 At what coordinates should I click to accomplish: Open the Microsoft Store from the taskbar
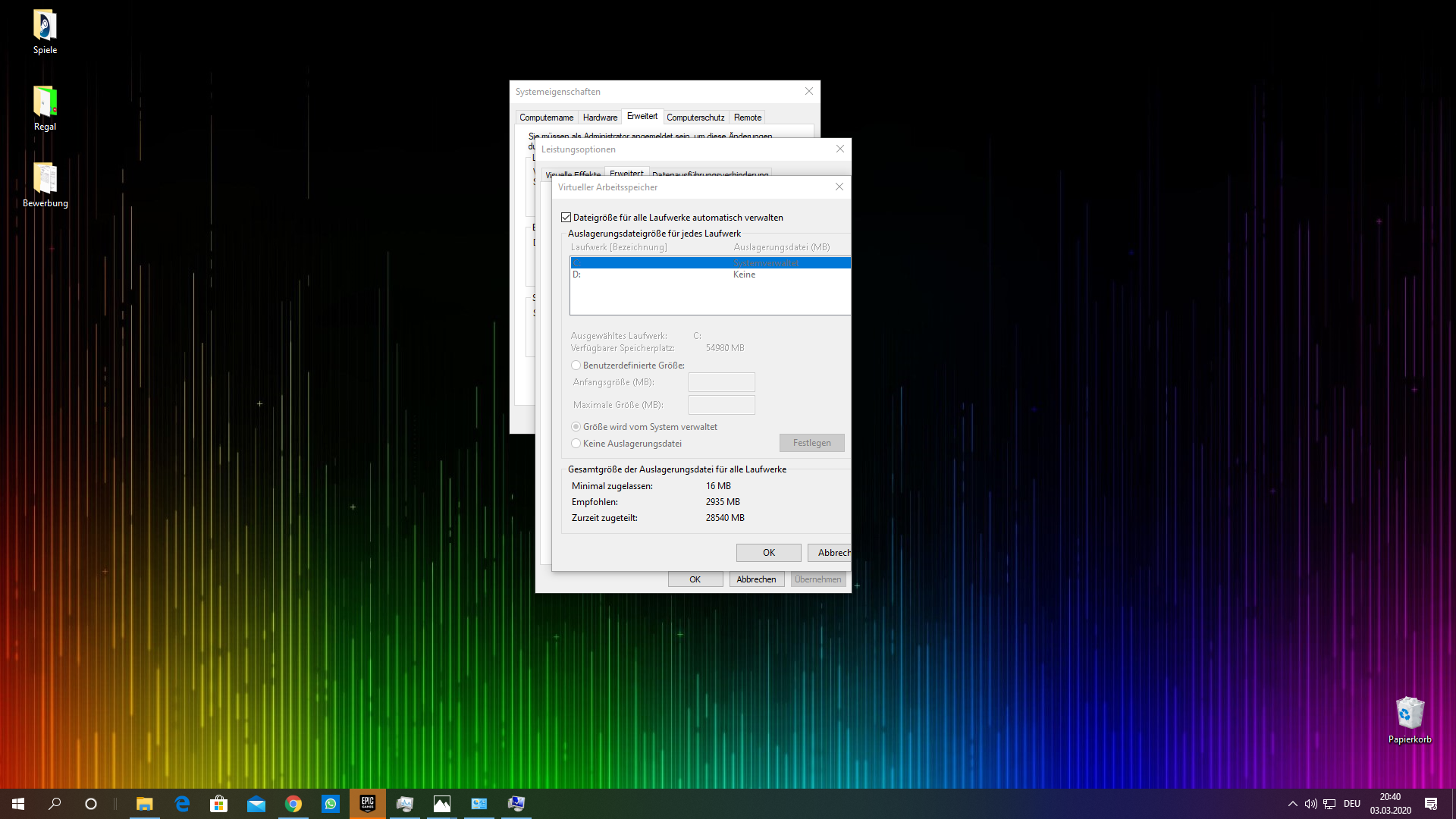click(x=219, y=803)
